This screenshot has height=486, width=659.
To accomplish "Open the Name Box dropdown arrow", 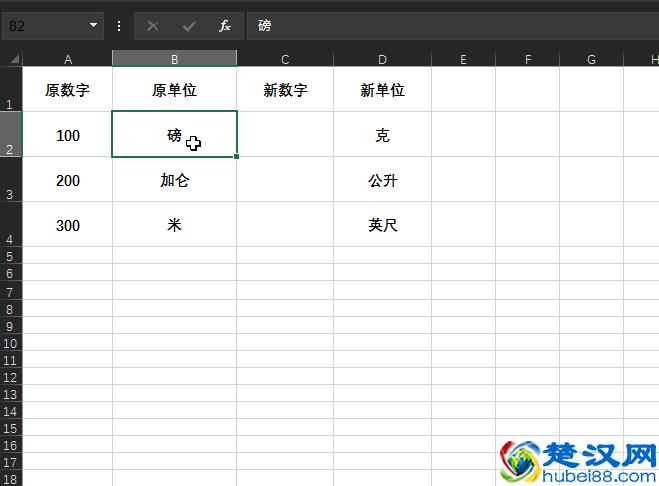I will pos(94,25).
